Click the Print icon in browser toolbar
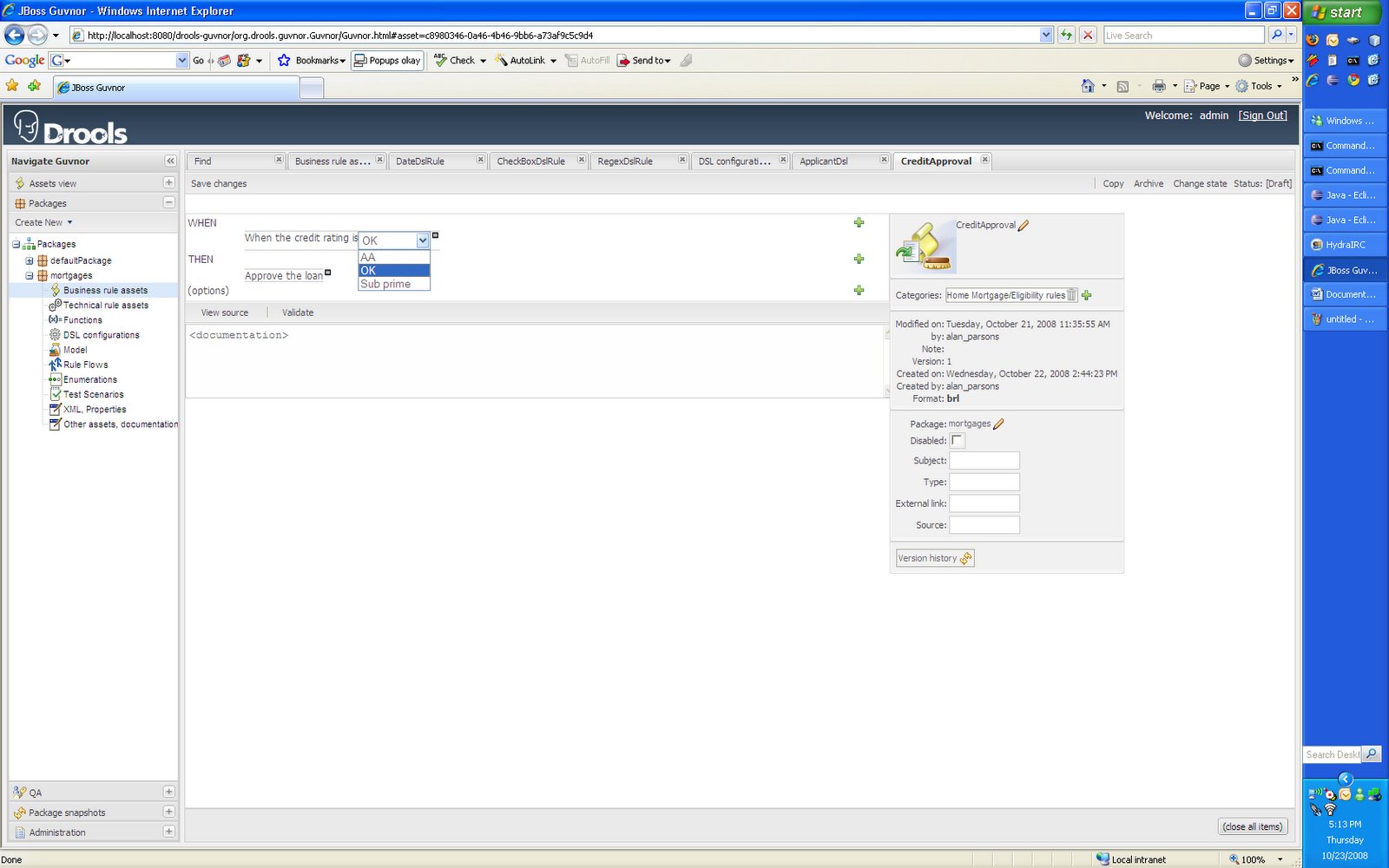Viewport: 1389px width, 868px height. tap(1159, 86)
